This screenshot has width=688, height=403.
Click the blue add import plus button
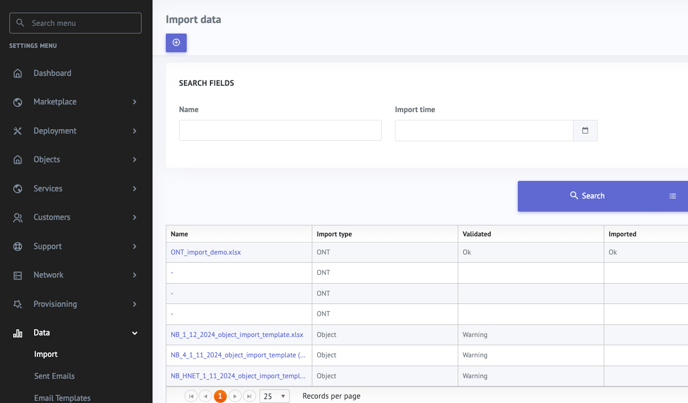[x=176, y=43]
